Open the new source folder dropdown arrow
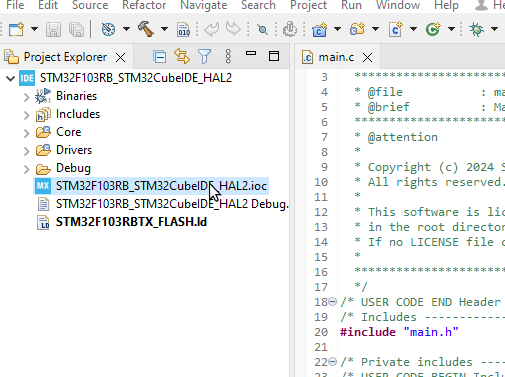The image size is (505, 377). click(x=375, y=29)
